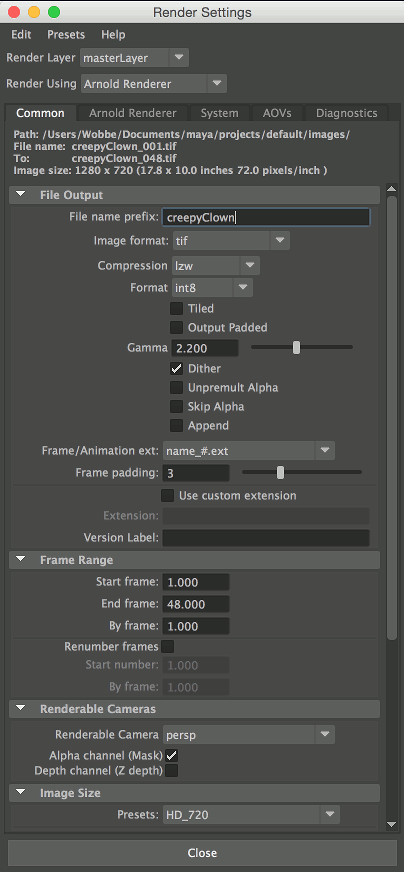Click the Close button
This screenshot has height=872, width=404.
click(x=202, y=853)
